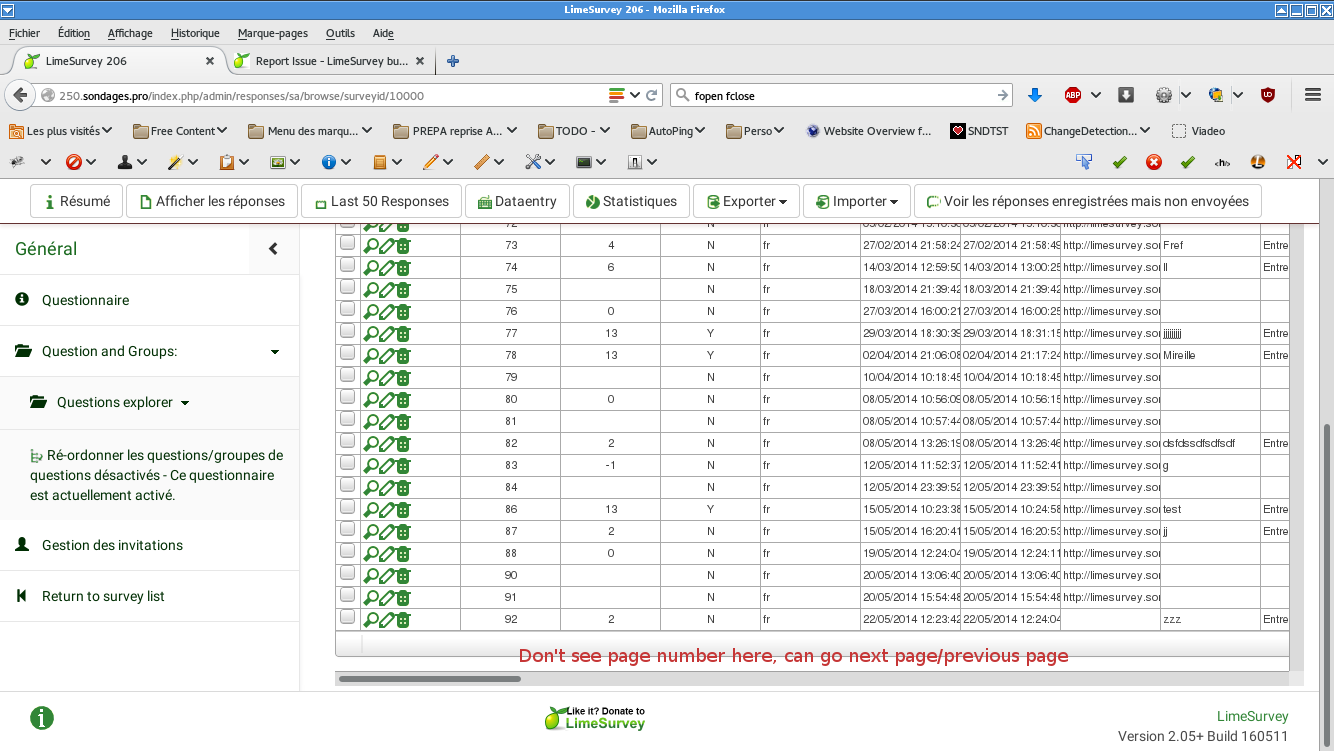Image resolution: width=1334 pixels, height=751 pixels.
Task: Click the Return to survey list link
Action: click(x=103, y=596)
